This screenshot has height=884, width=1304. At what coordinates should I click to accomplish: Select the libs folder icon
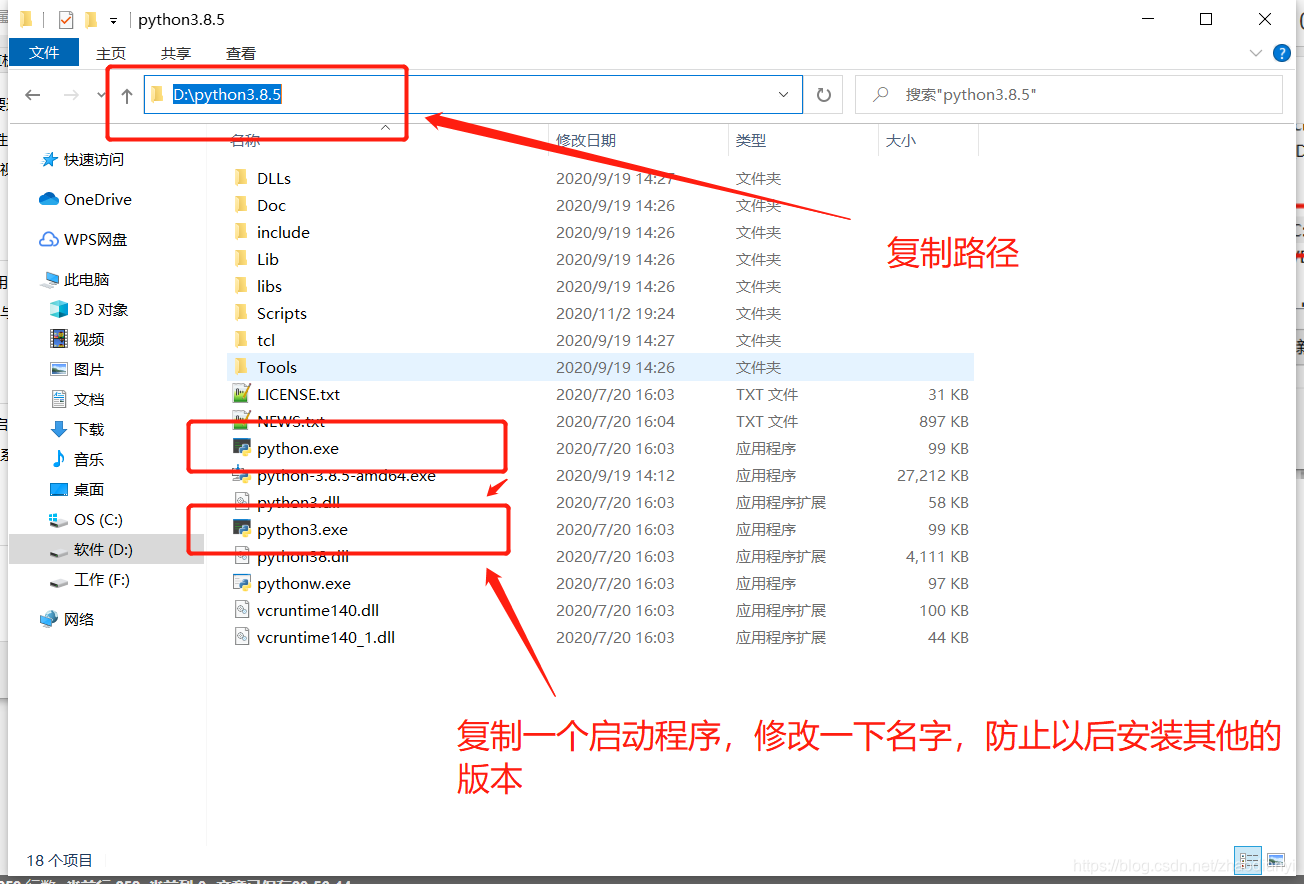click(241, 286)
